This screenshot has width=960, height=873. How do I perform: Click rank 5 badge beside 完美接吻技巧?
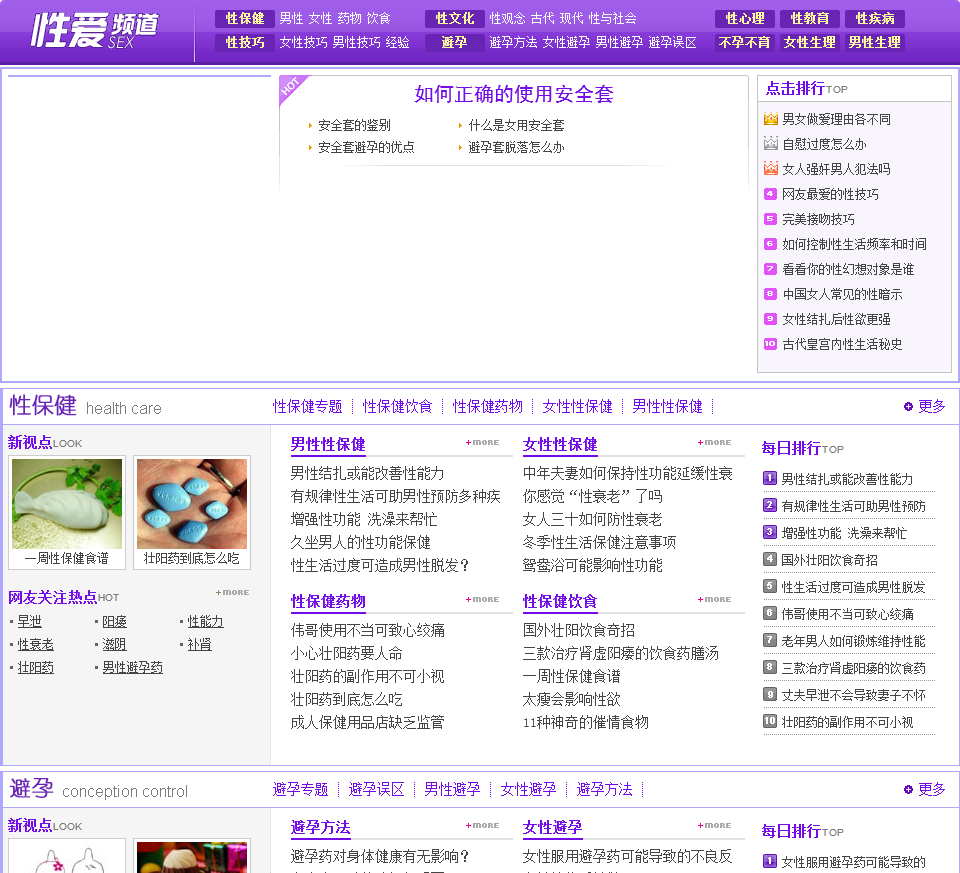pyautogui.click(x=770, y=219)
